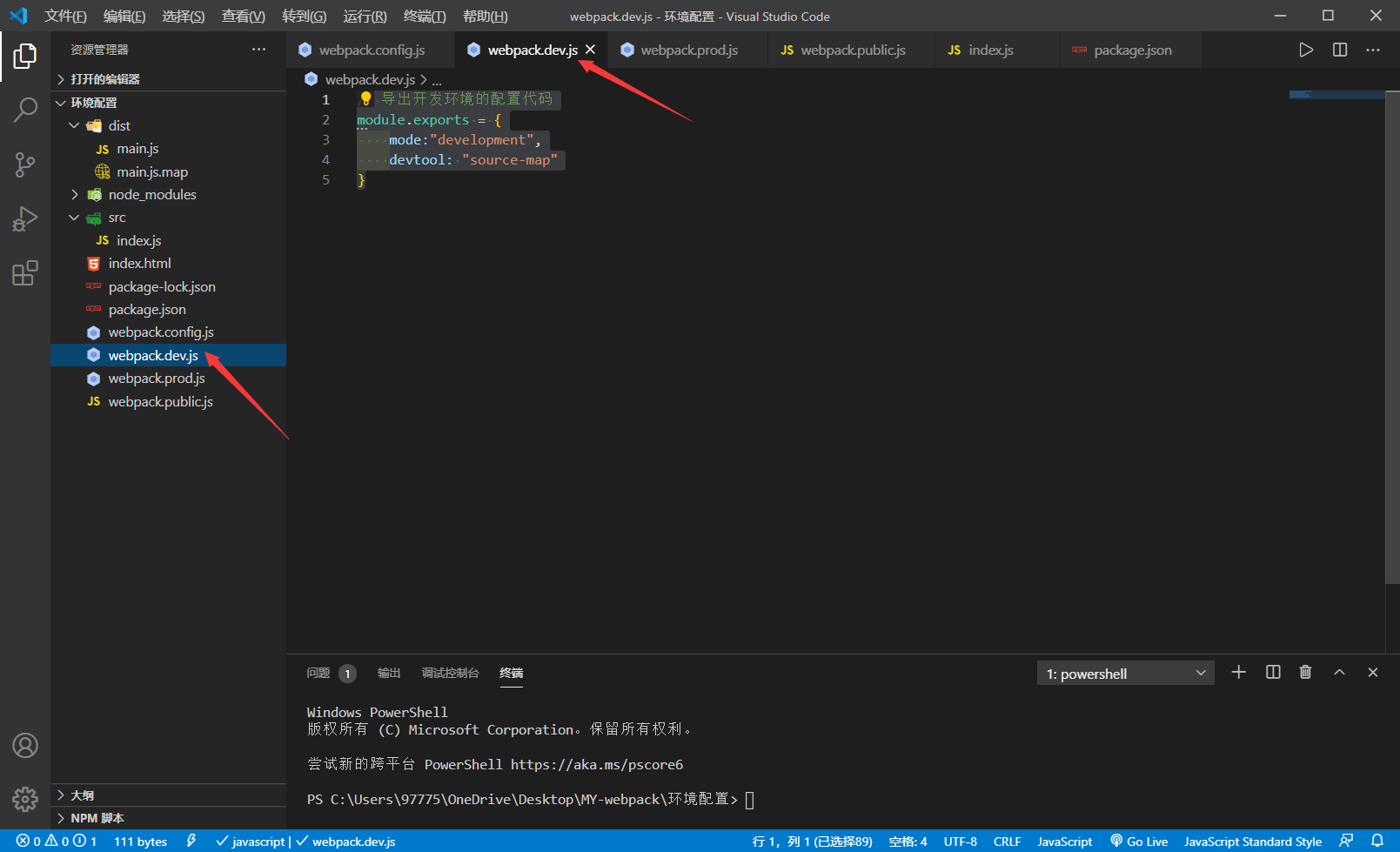The height and width of the screenshot is (852, 1400).
Task: Open the Run and Debug view
Action: [x=25, y=218]
